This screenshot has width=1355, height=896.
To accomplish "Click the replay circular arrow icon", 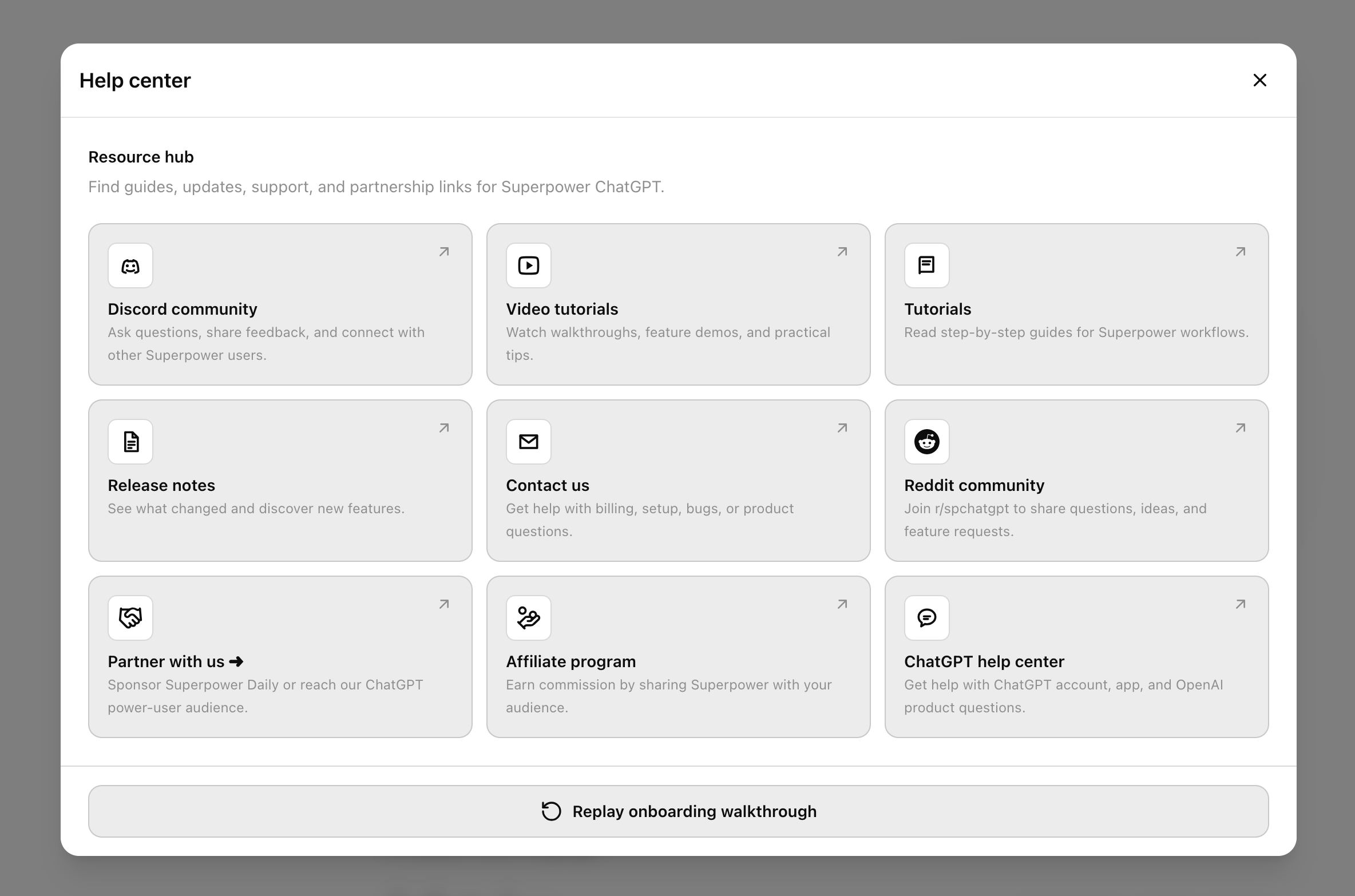I will tap(552, 811).
